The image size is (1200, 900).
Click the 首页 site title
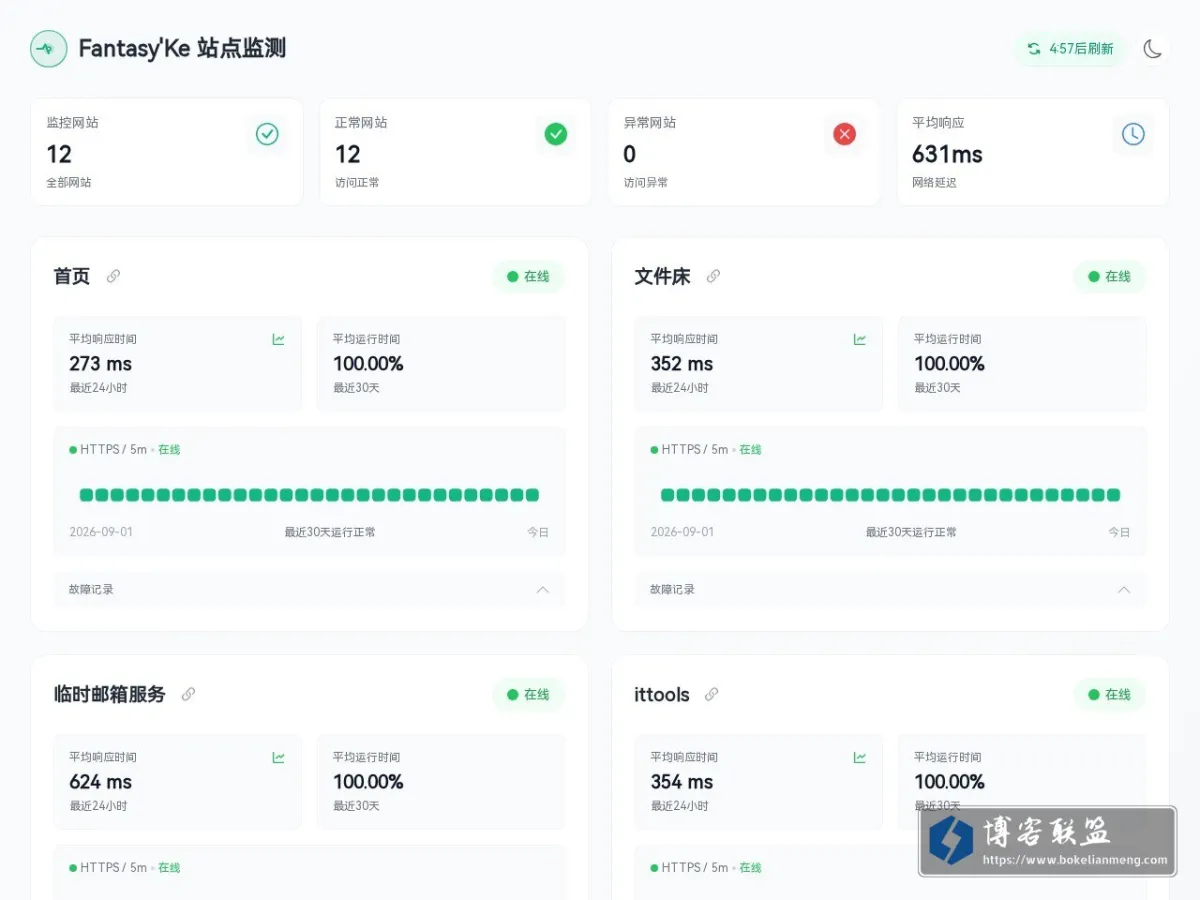click(72, 276)
